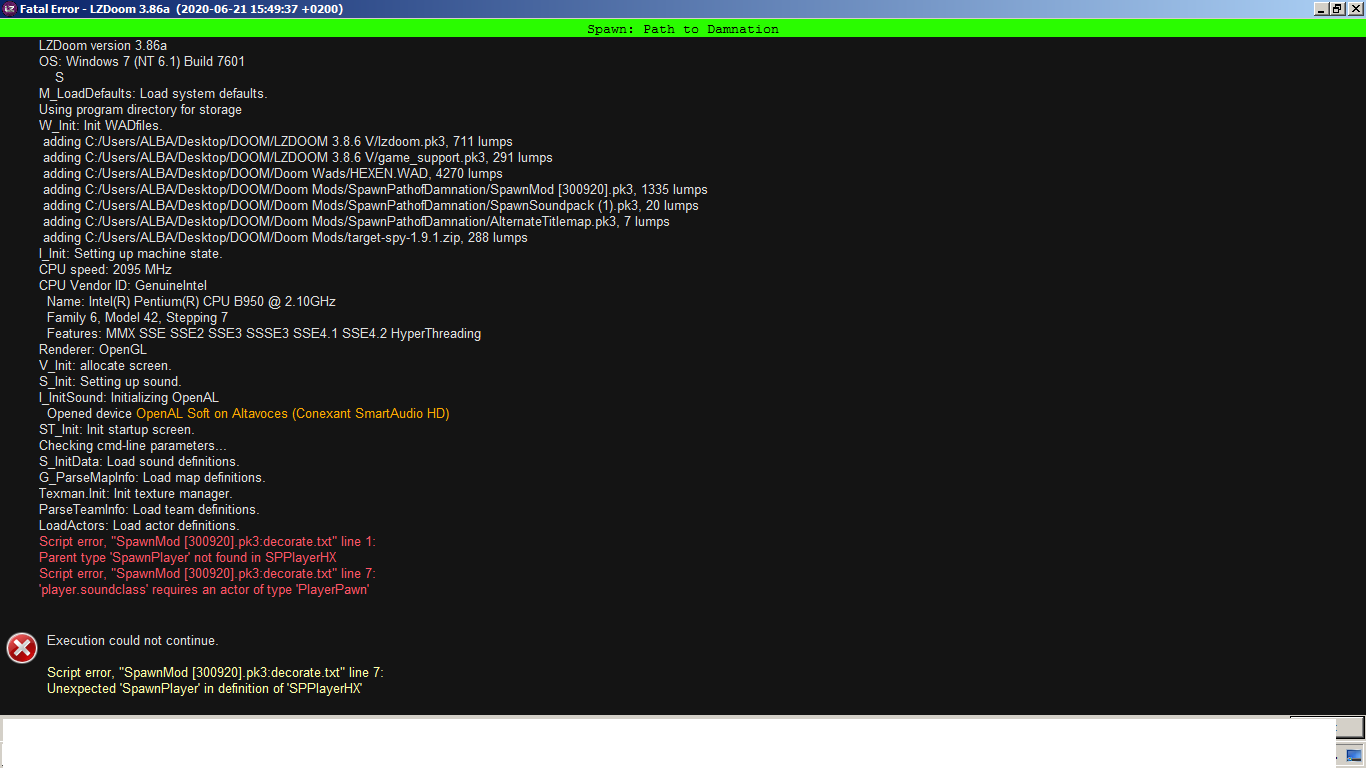Minimize the LZDoom Fatal Error window
Viewport: 1366px width, 768px height.
(1321, 9)
